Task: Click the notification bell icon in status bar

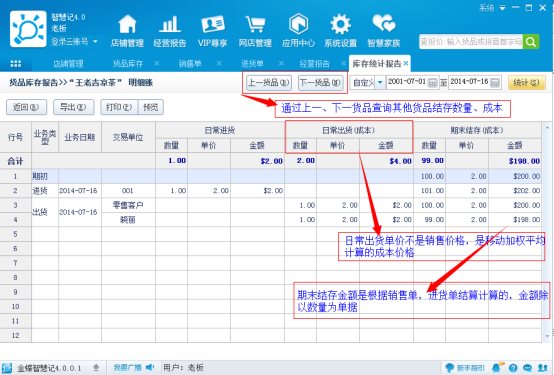Action: point(497,368)
